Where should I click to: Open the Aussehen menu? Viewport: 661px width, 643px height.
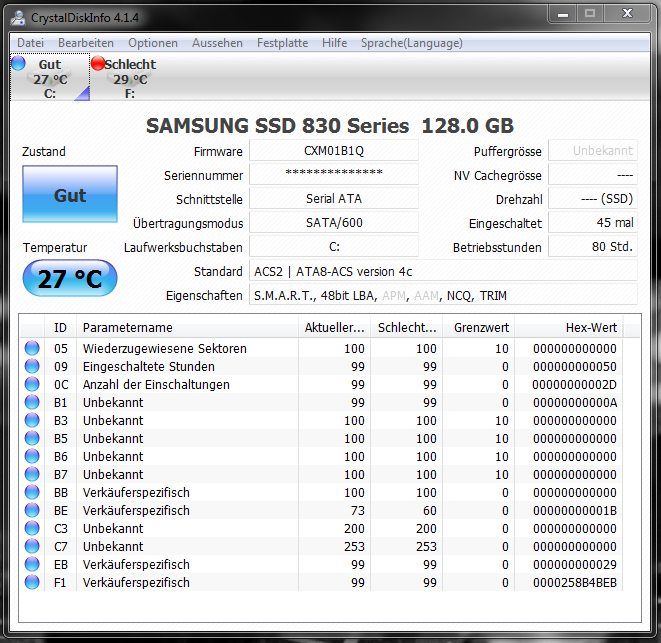pyautogui.click(x=218, y=43)
